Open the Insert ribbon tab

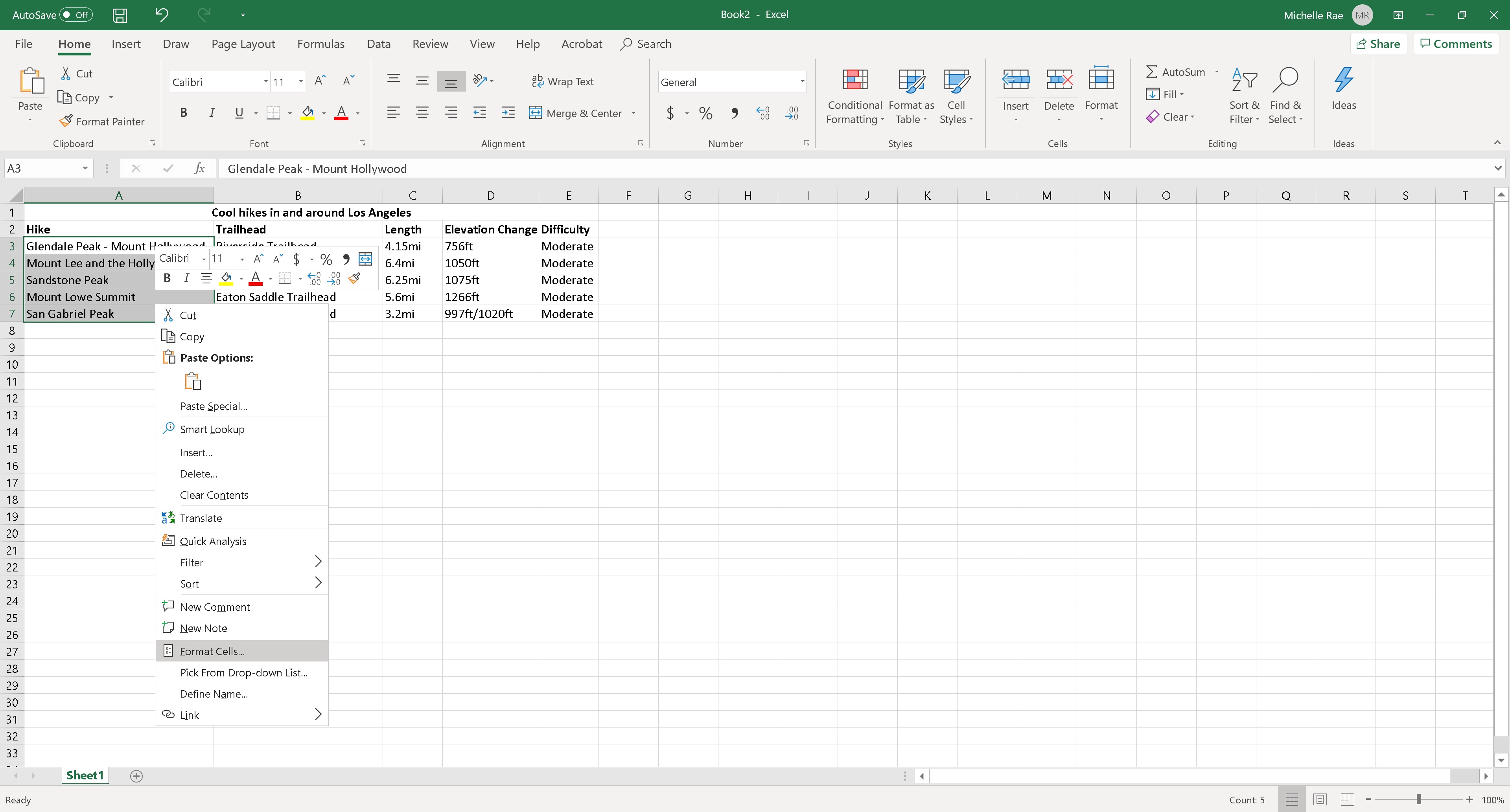pos(126,44)
